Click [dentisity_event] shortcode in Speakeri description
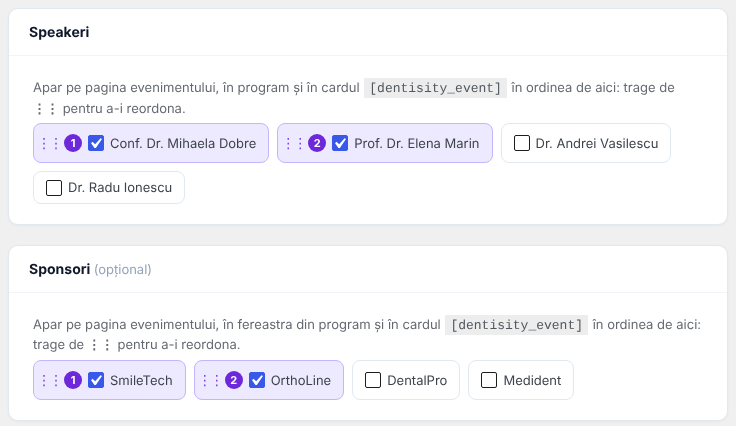Image resolution: width=736 pixels, height=426 pixels. [x=436, y=88]
